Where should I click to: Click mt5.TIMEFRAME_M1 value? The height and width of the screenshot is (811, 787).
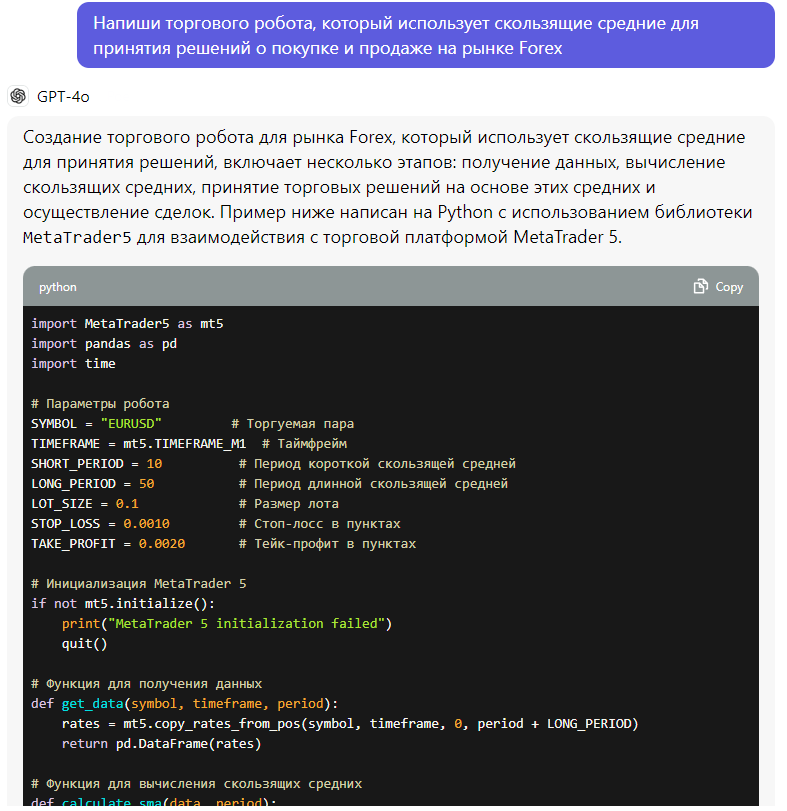(185, 444)
